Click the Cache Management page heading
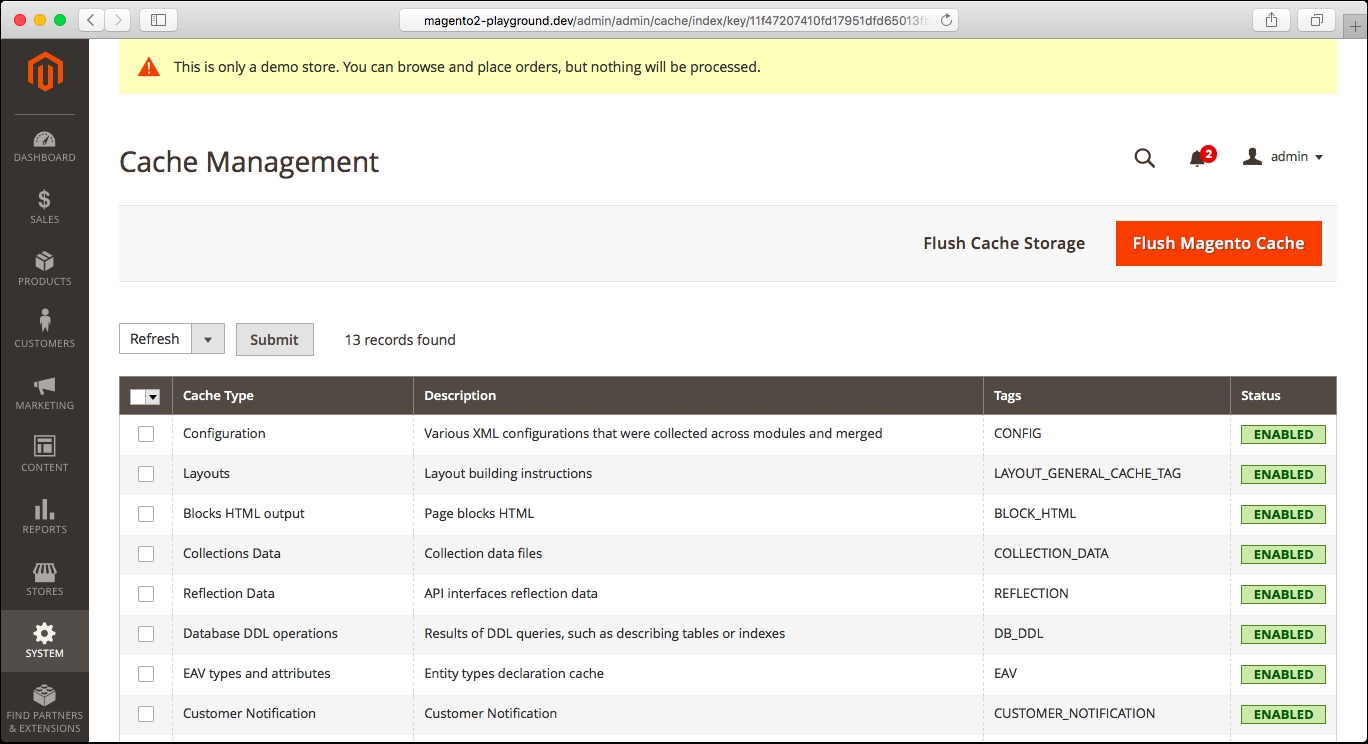 tap(249, 162)
